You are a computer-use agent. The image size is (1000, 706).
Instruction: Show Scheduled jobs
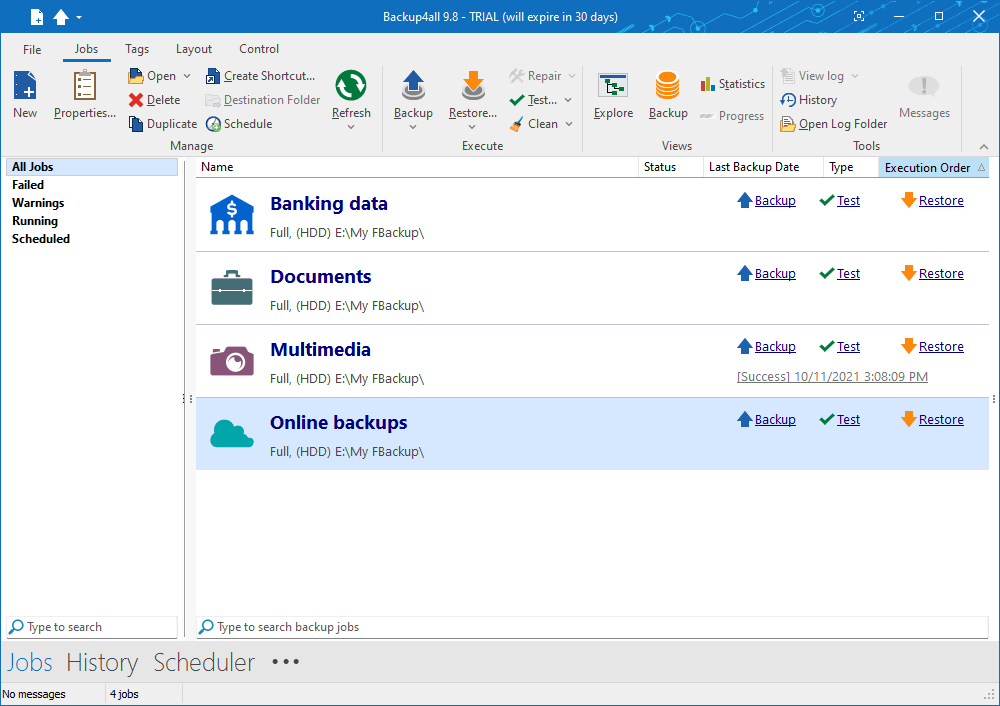tap(41, 239)
